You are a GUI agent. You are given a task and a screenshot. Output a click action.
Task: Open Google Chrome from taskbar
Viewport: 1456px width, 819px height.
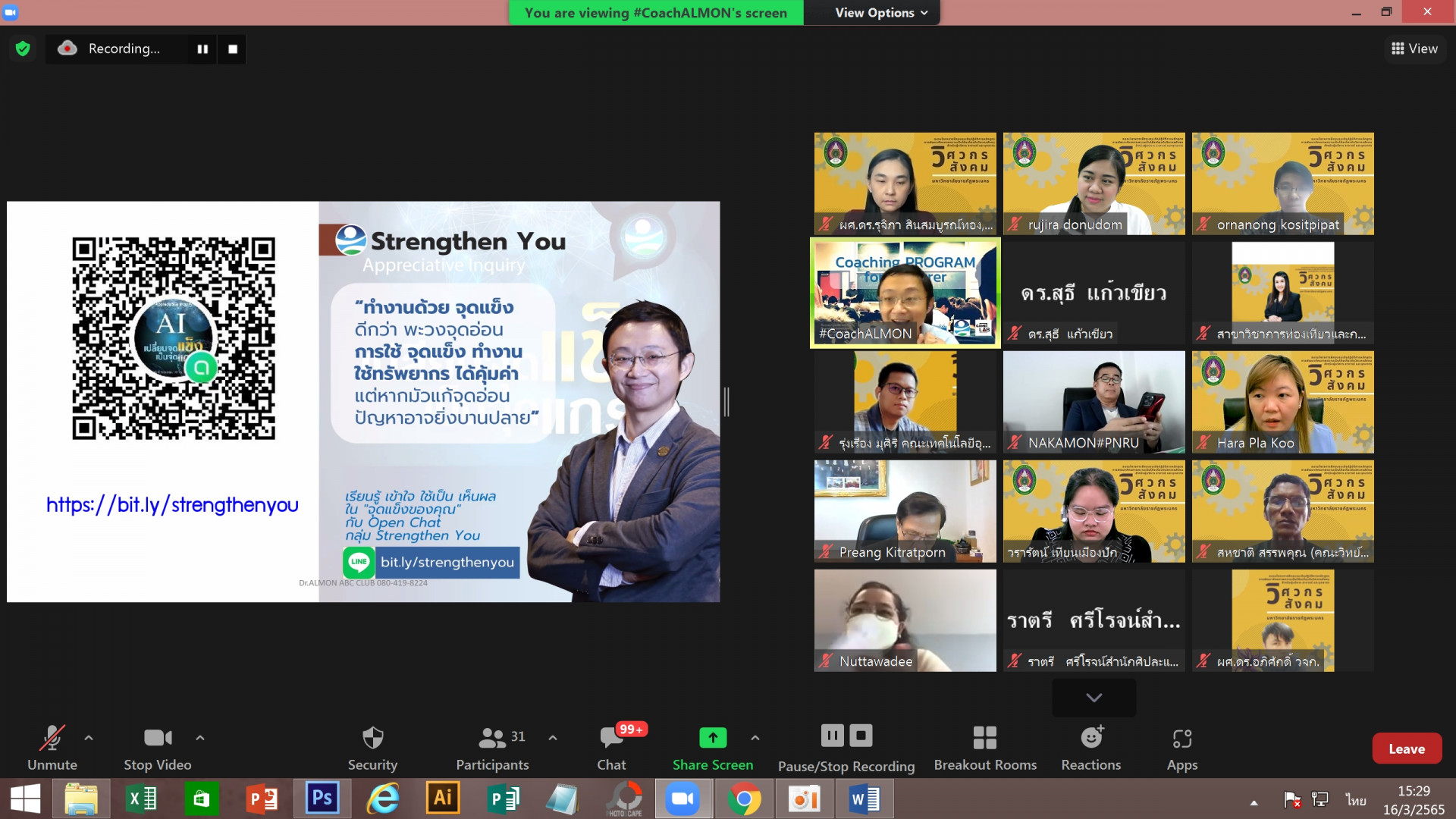744,799
